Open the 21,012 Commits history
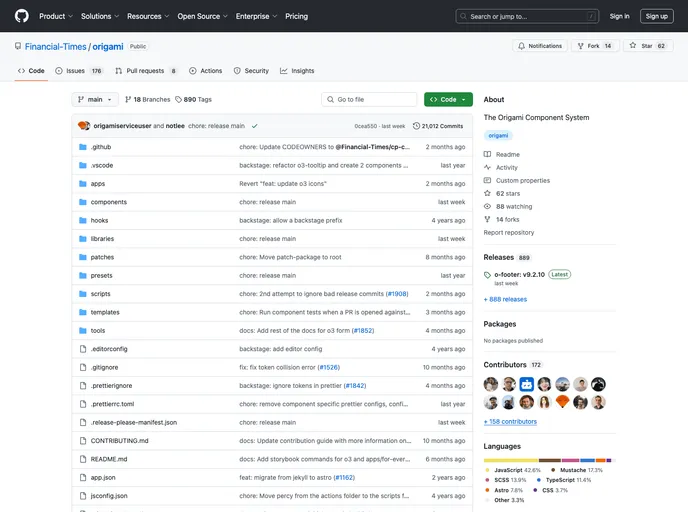Screen dimensions: 688x512 click(437, 126)
